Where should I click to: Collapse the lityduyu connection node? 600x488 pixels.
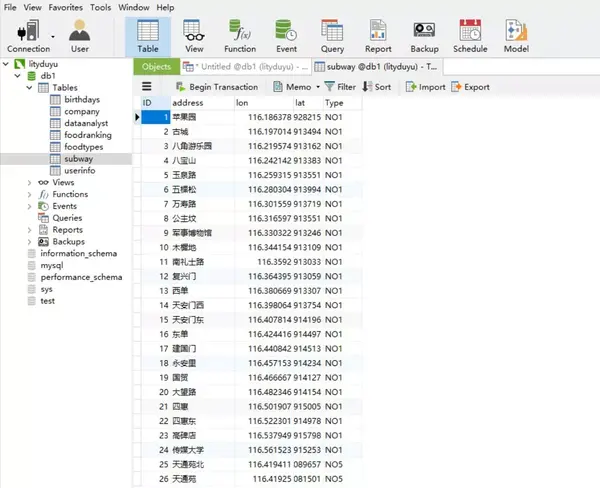click(6, 64)
